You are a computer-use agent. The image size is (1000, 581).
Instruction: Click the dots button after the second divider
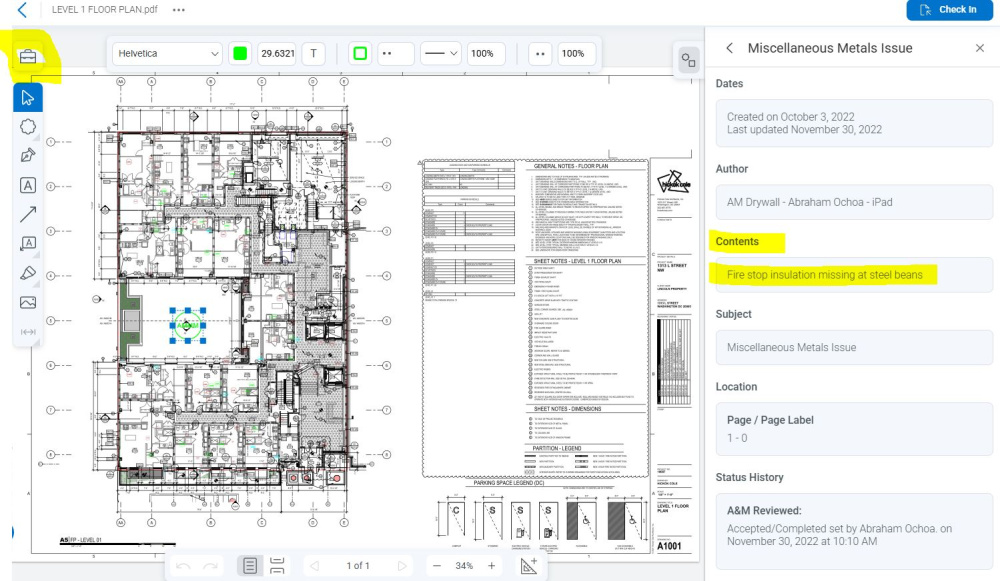540,54
